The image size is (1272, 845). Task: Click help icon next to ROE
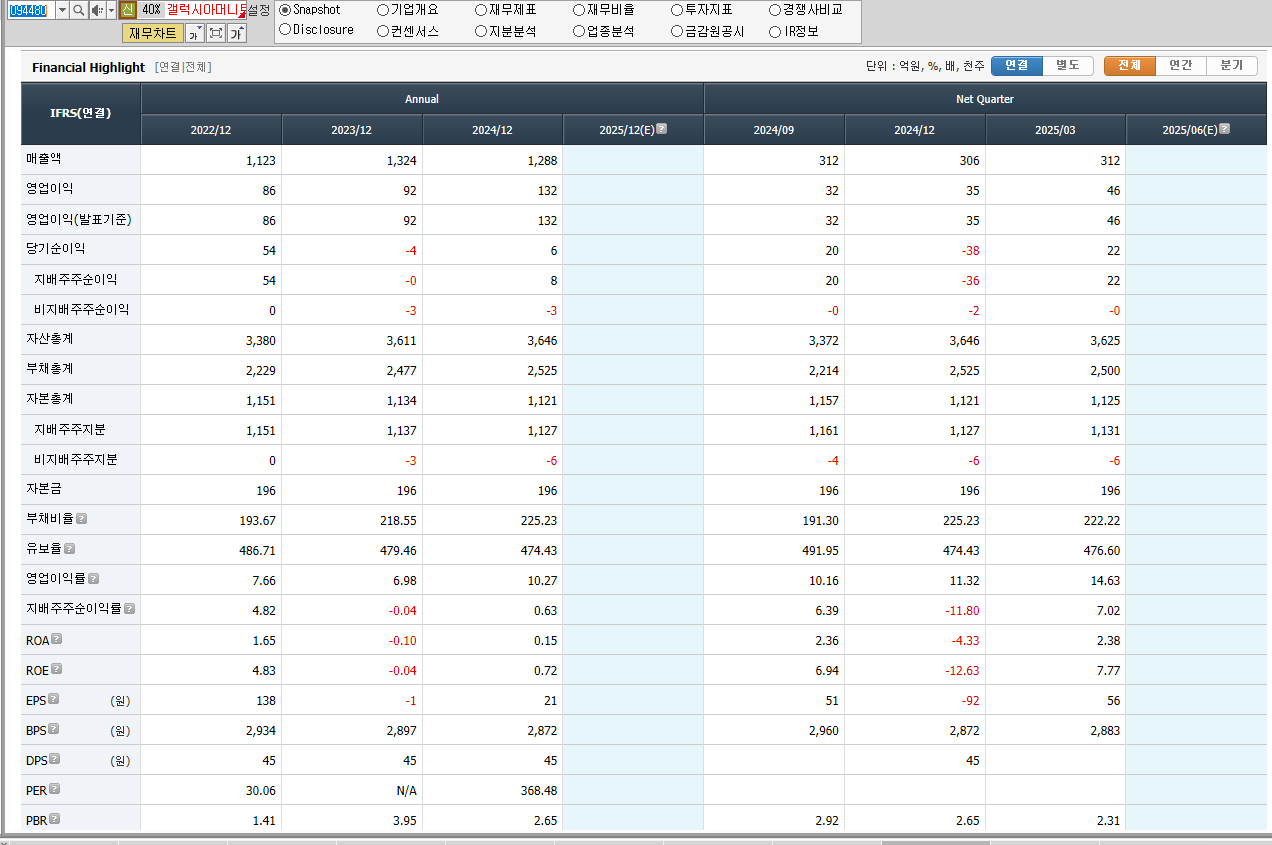(x=57, y=669)
